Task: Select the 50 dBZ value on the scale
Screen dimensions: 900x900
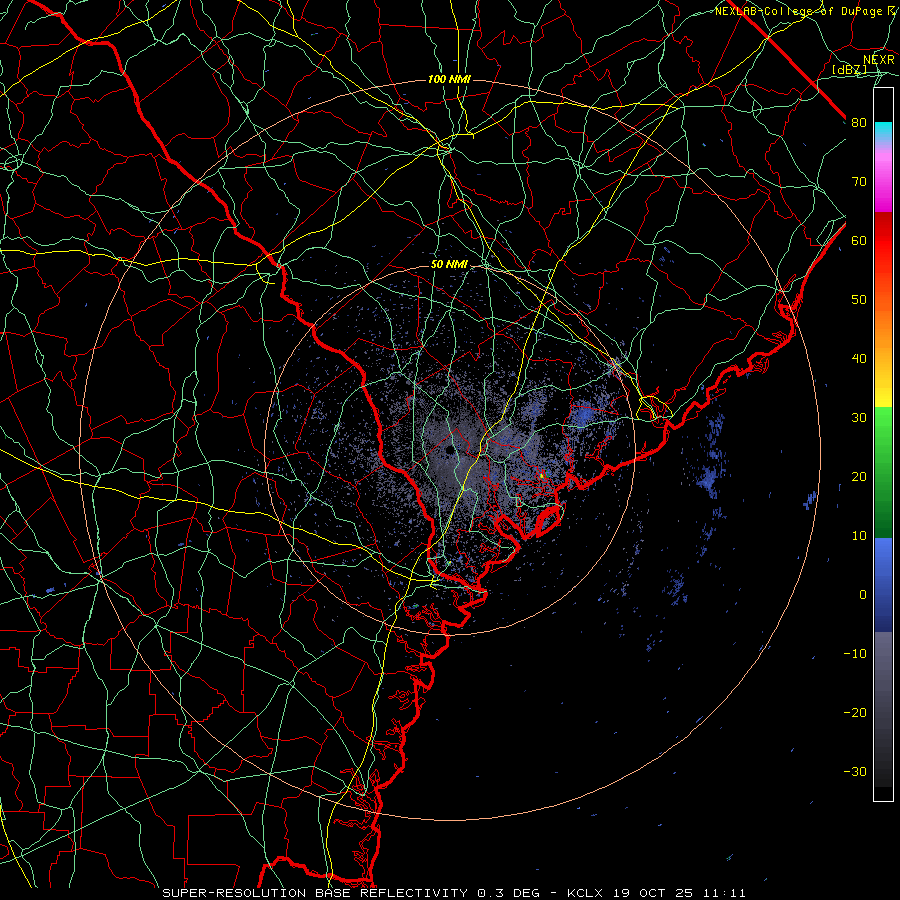Action: tap(859, 300)
